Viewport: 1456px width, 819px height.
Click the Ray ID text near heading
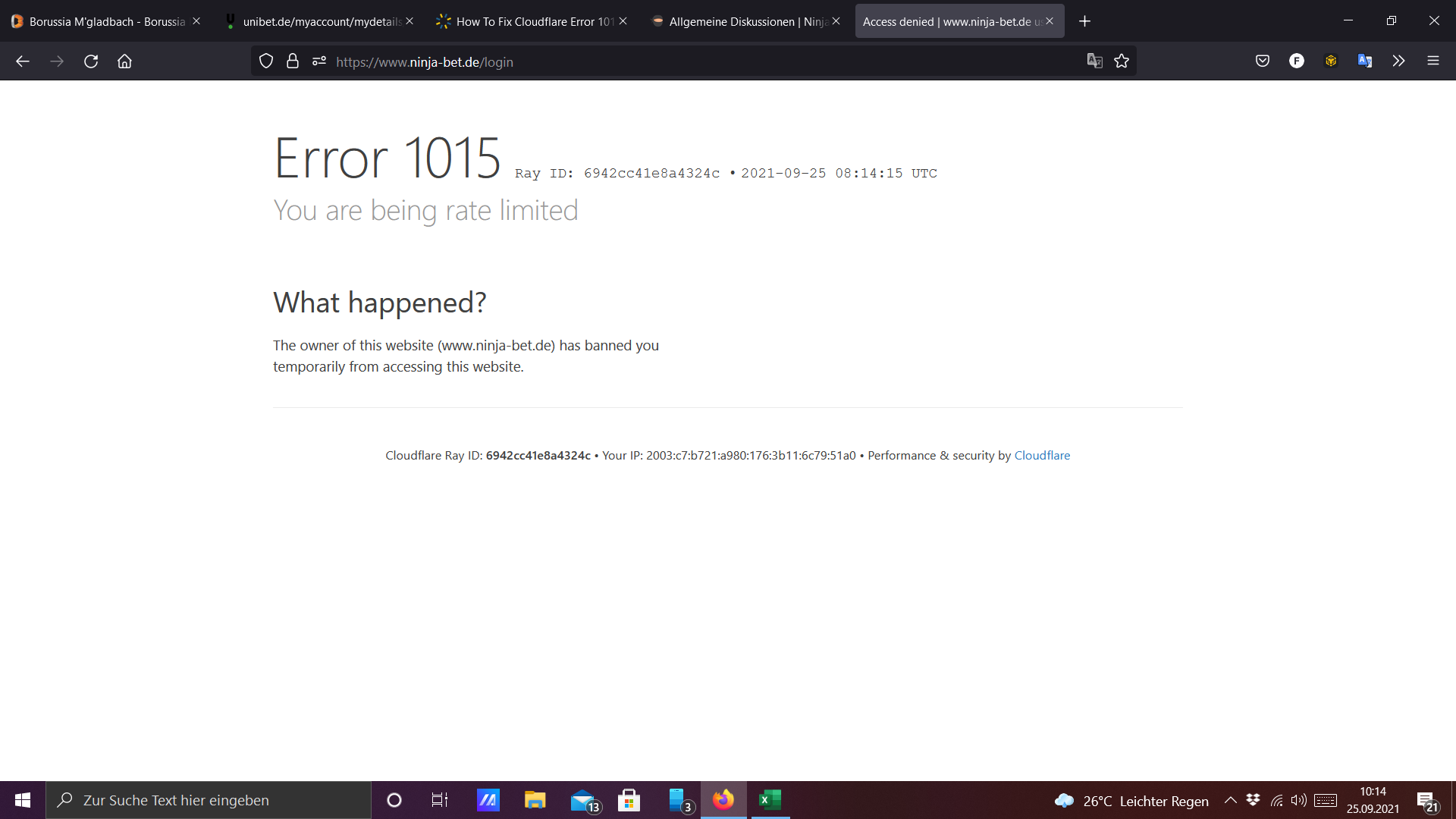click(617, 174)
